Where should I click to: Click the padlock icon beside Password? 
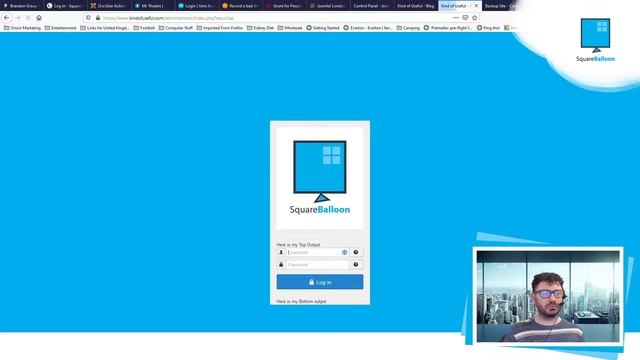(x=281, y=264)
